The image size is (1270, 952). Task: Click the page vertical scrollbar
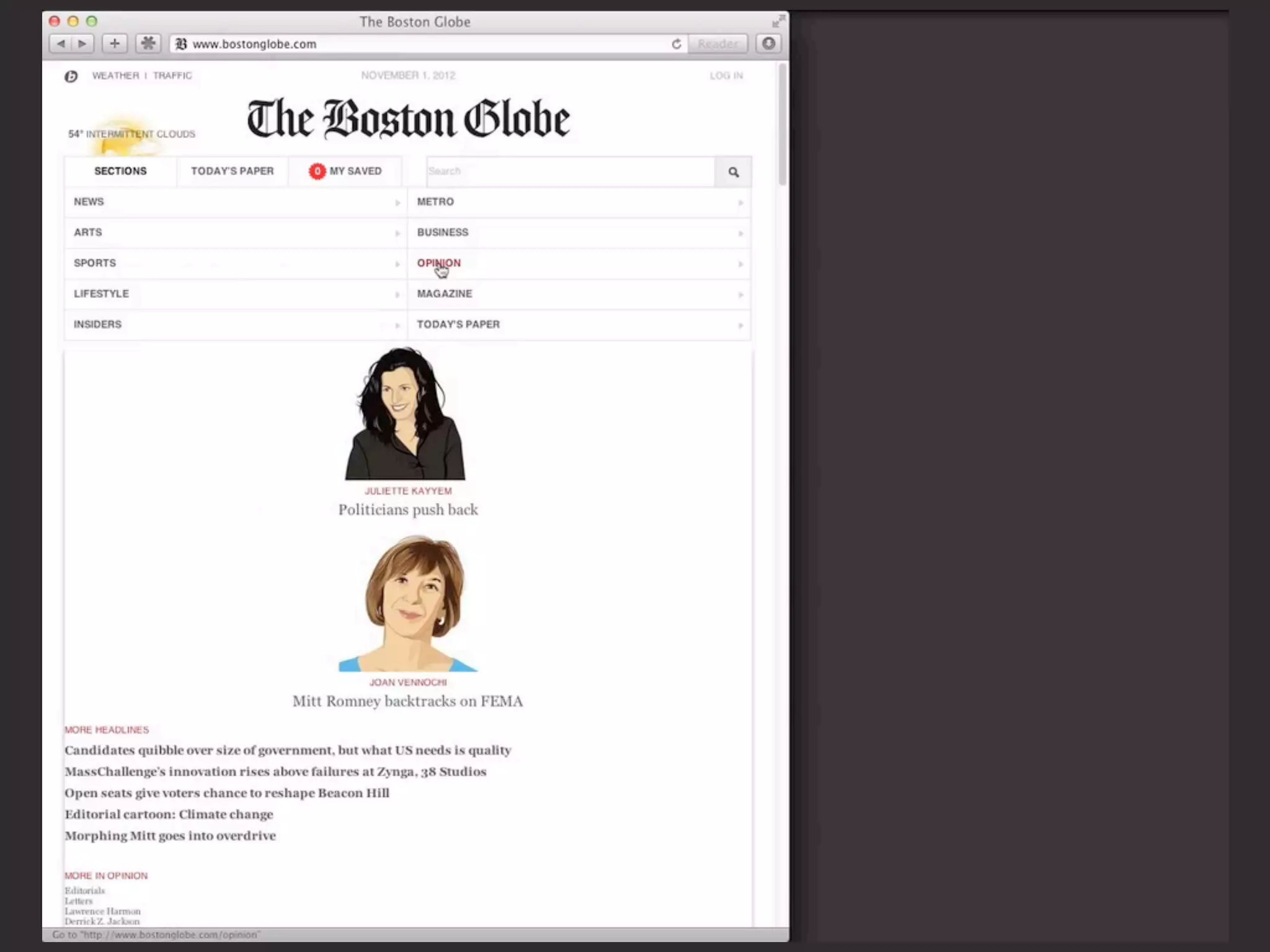pyautogui.click(x=783, y=124)
